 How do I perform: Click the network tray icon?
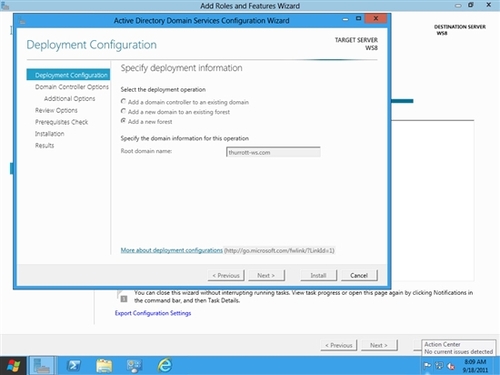coord(439,366)
